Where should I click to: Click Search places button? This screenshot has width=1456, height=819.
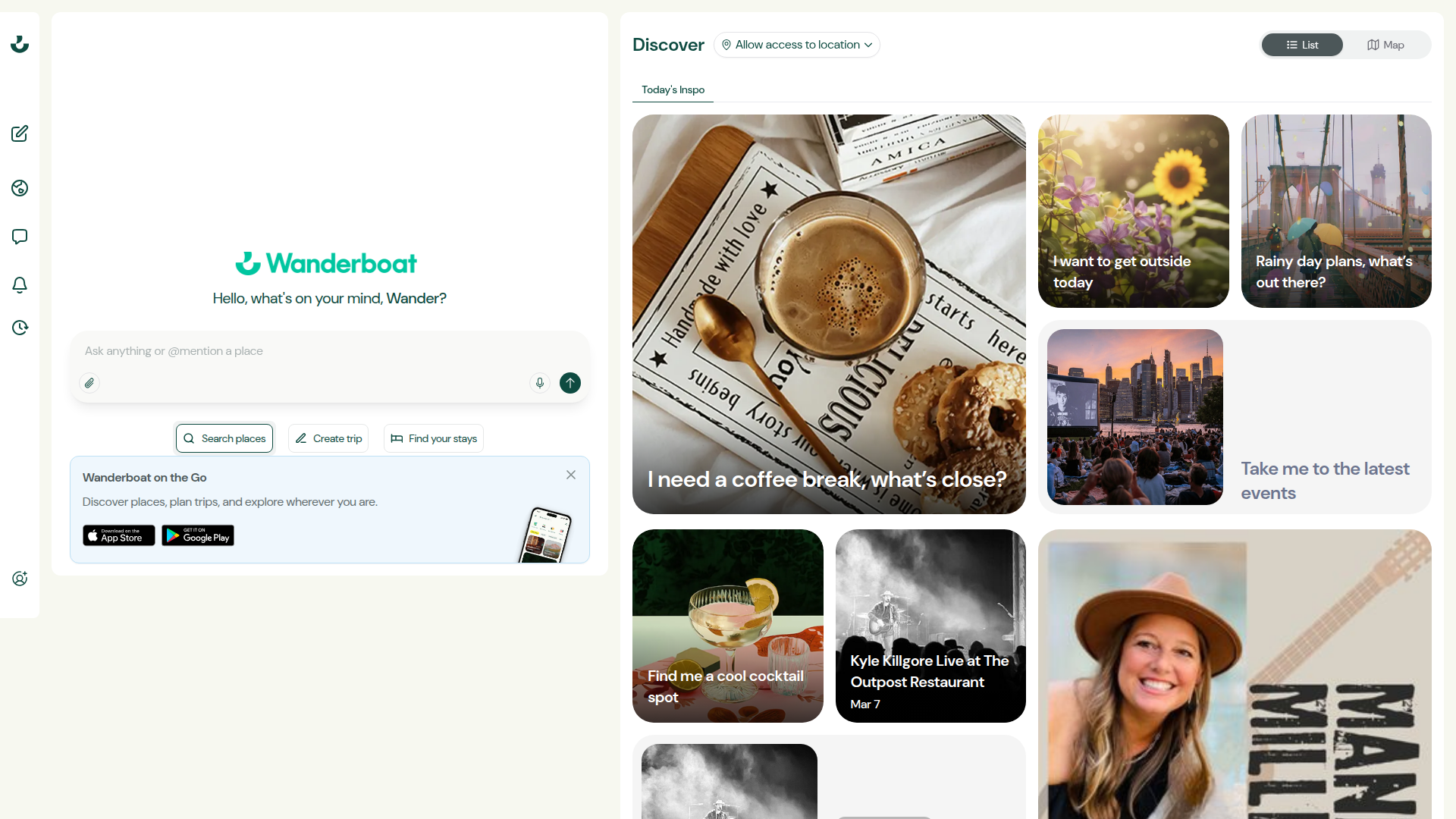[224, 438]
